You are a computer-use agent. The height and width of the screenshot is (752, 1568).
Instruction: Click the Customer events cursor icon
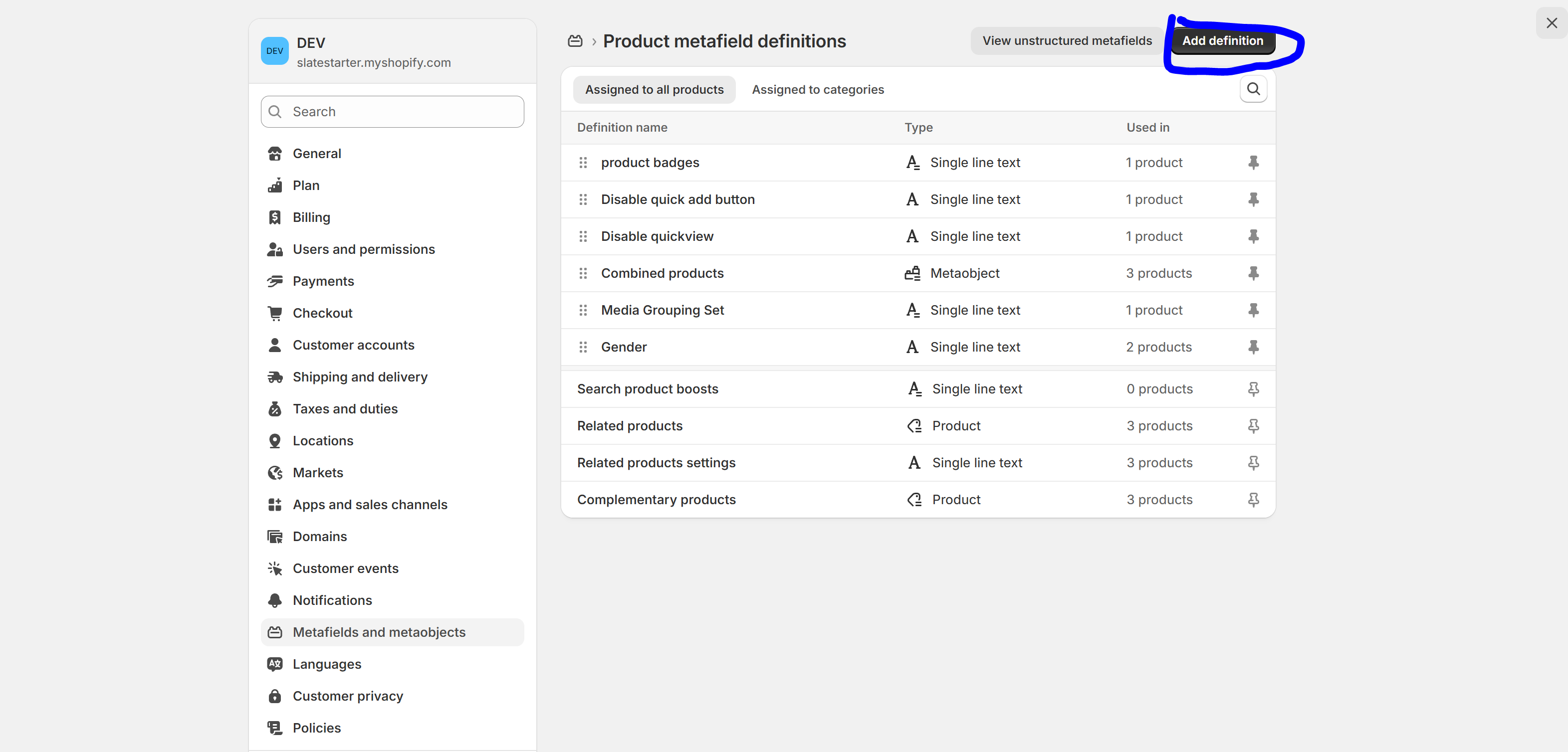275,568
